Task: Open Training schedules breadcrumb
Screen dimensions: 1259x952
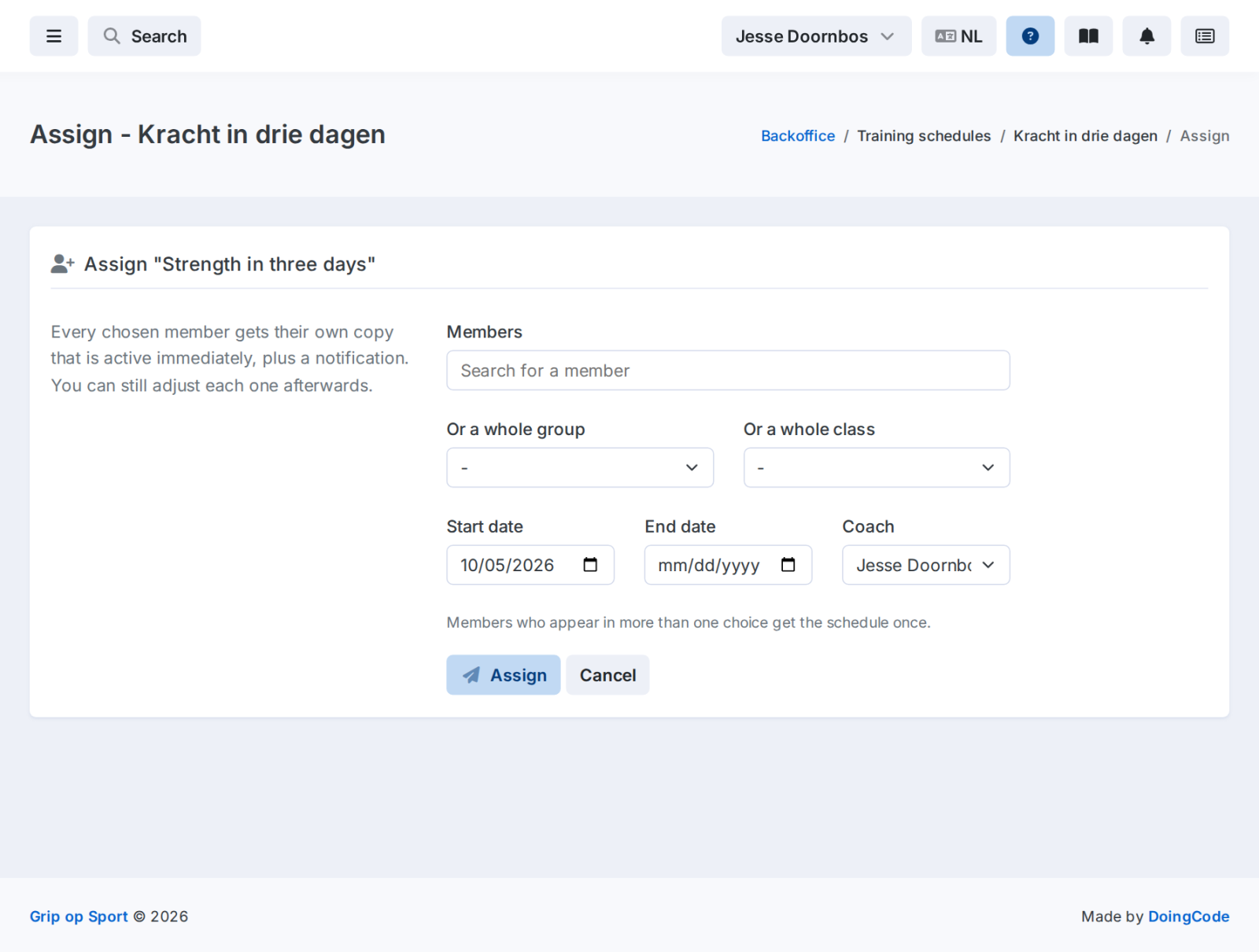Action: coord(924,135)
